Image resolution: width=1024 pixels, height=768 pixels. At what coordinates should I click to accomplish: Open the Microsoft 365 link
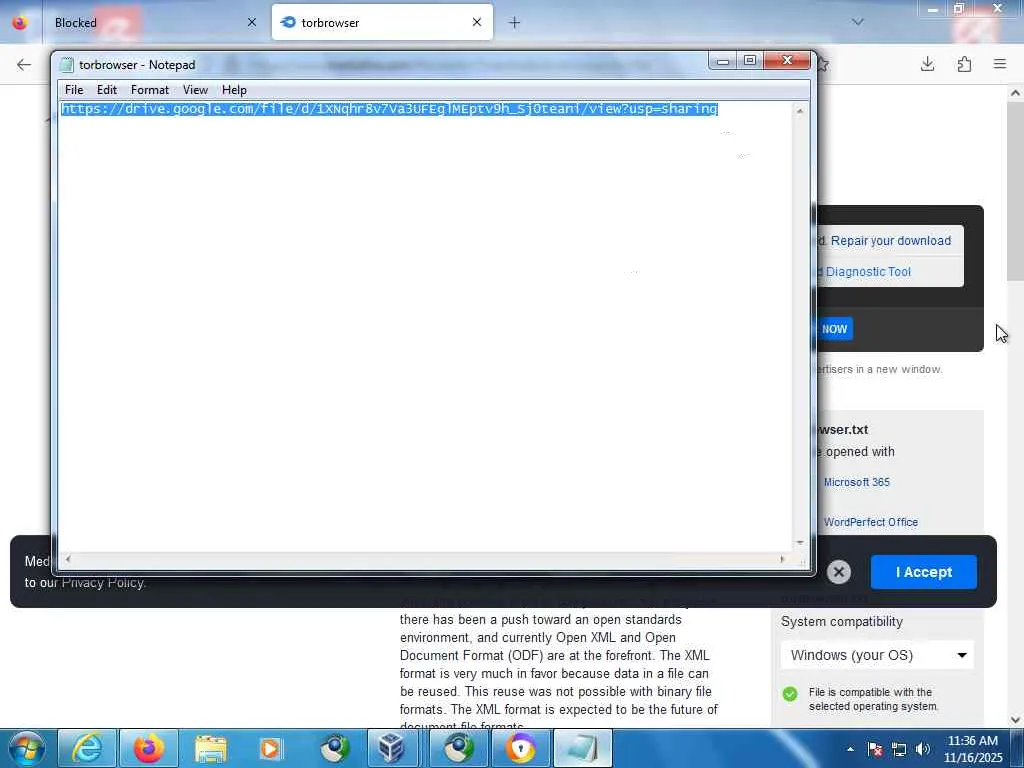[x=856, y=482]
